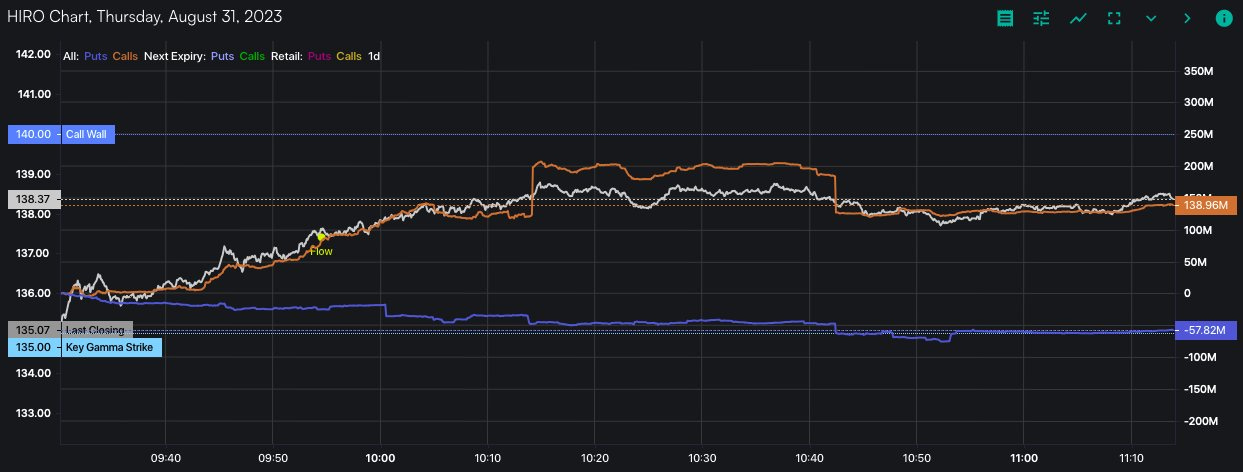Click the green info icon
This screenshot has height=472, width=1243.
click(x=1223, y=18)
